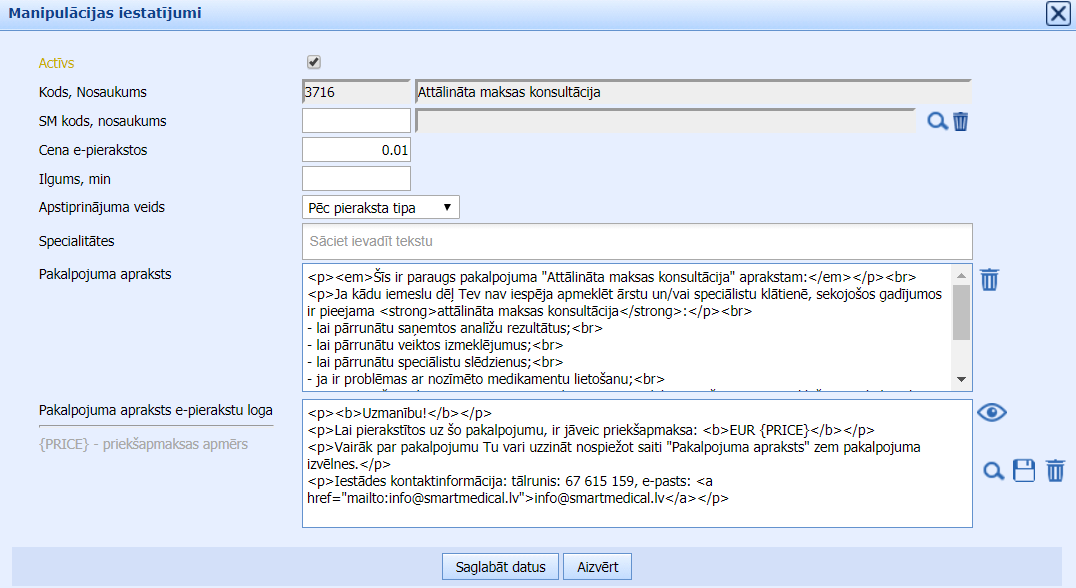The width and height of the screenshot is (1076, 588).
Task: Click the Nosaukums field showing Attālināta maksas konsultācija
Action: [692, 92]
